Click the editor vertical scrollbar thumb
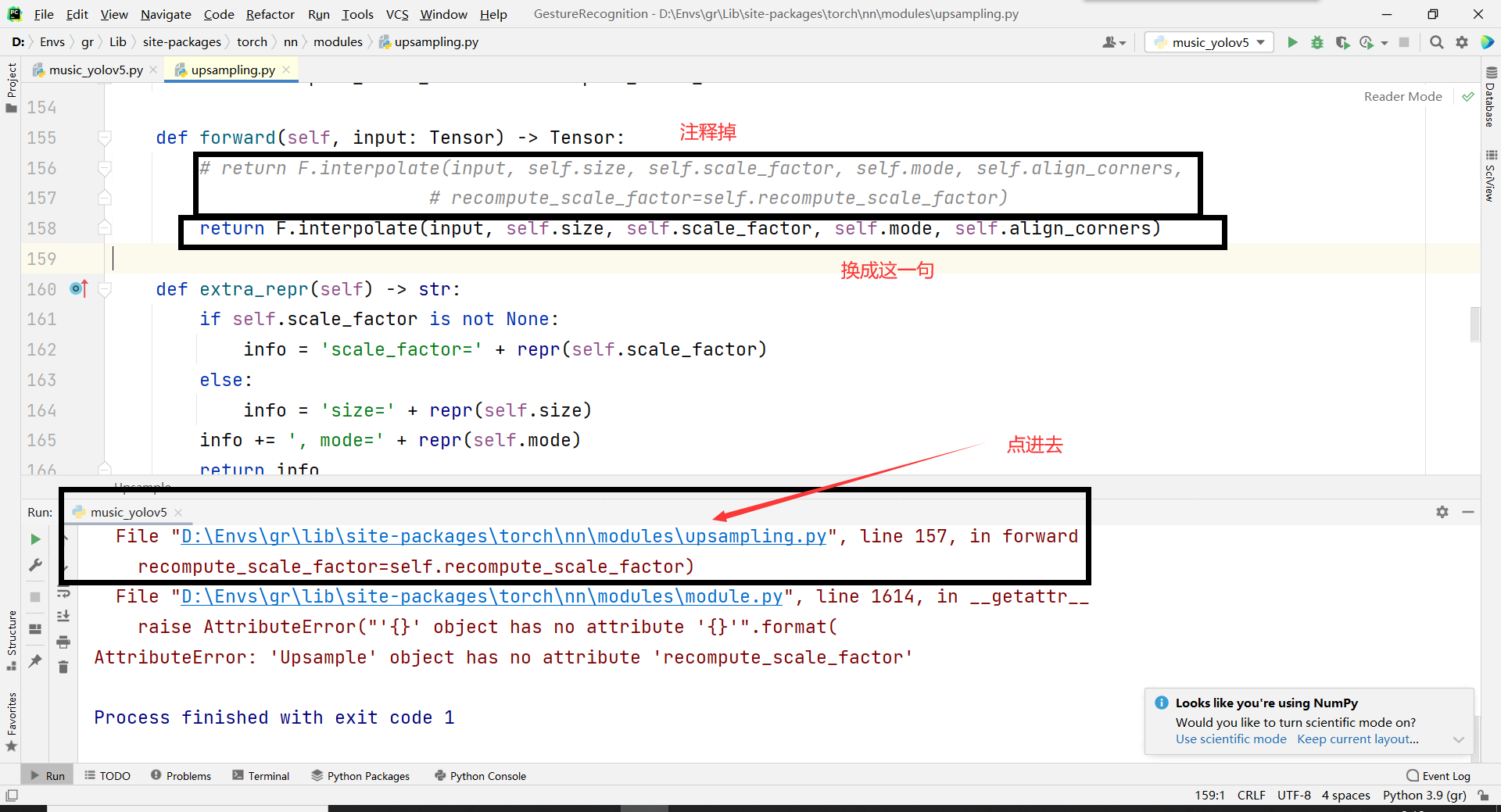The width and height of the screenshot is (1501, 812). click(x=1474, y=324)
